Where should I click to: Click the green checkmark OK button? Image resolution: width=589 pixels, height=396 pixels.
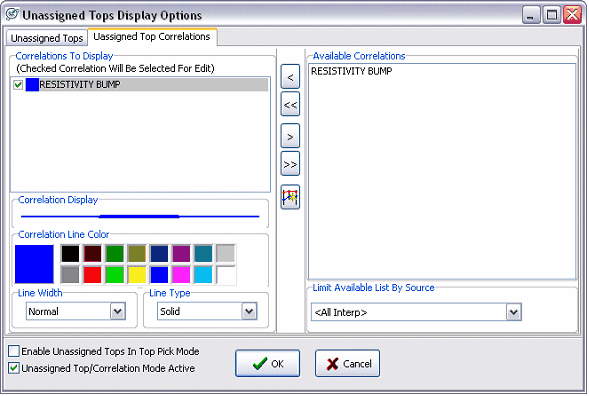tap(267, 363)
